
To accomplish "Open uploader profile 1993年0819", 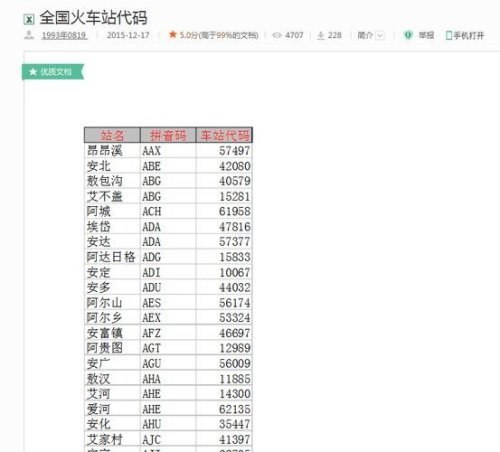I will 64,35.
